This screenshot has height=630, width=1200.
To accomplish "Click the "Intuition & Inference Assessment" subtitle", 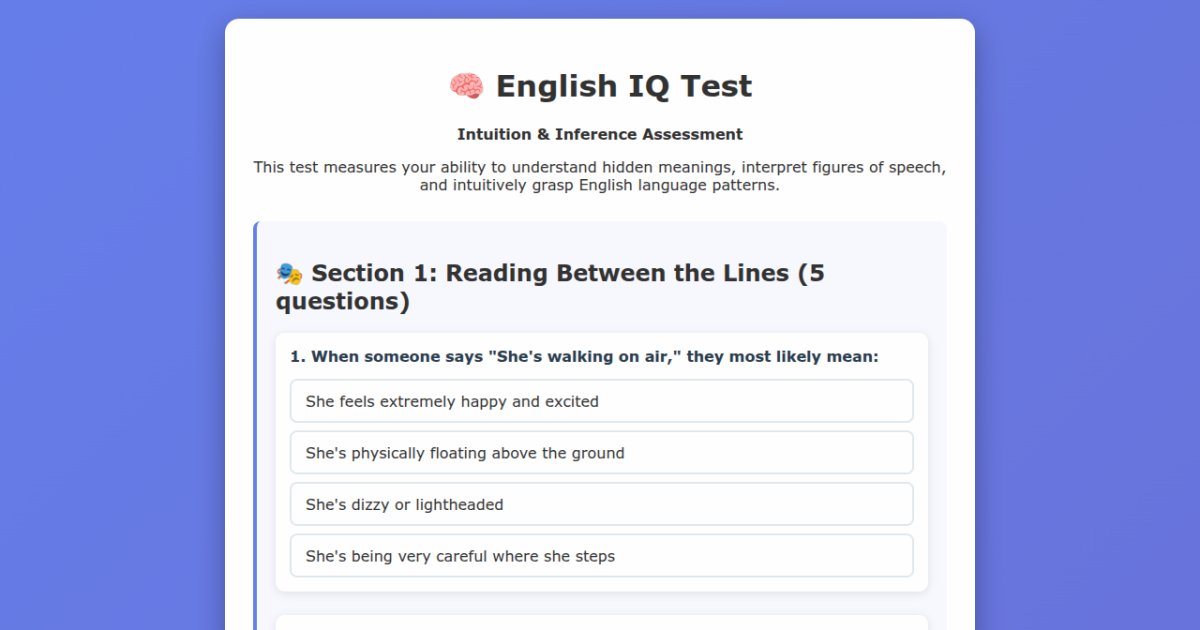I will [x=600, y=134].
